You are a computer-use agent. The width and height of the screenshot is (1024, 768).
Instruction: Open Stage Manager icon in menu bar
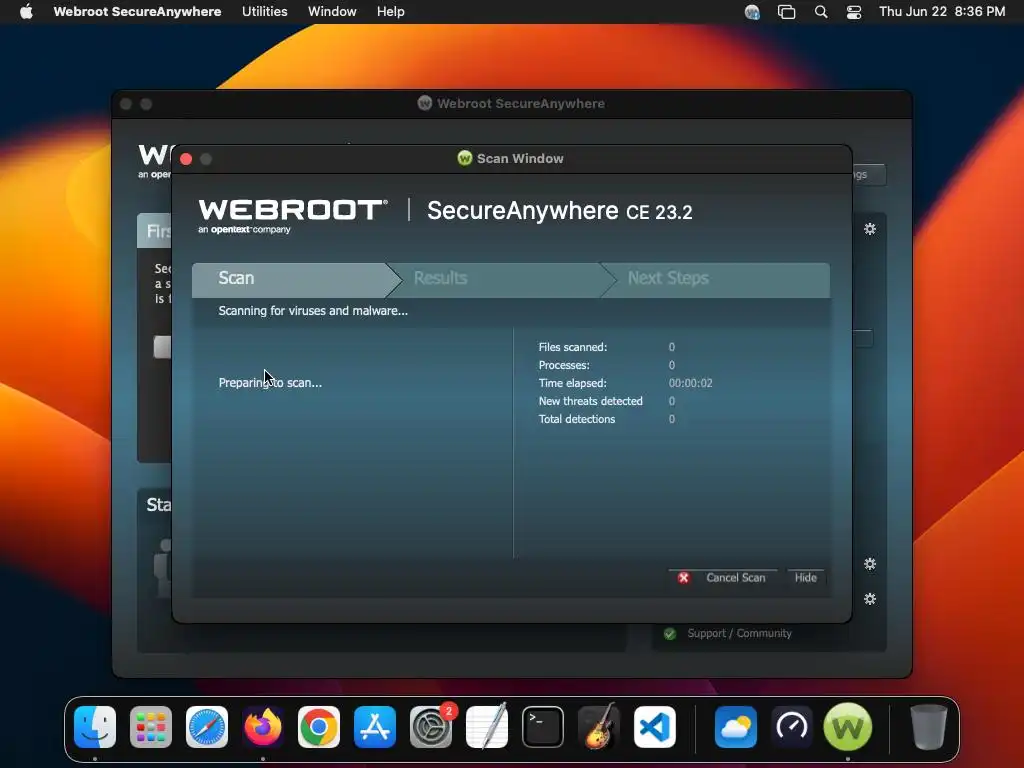tap(786, 12)
